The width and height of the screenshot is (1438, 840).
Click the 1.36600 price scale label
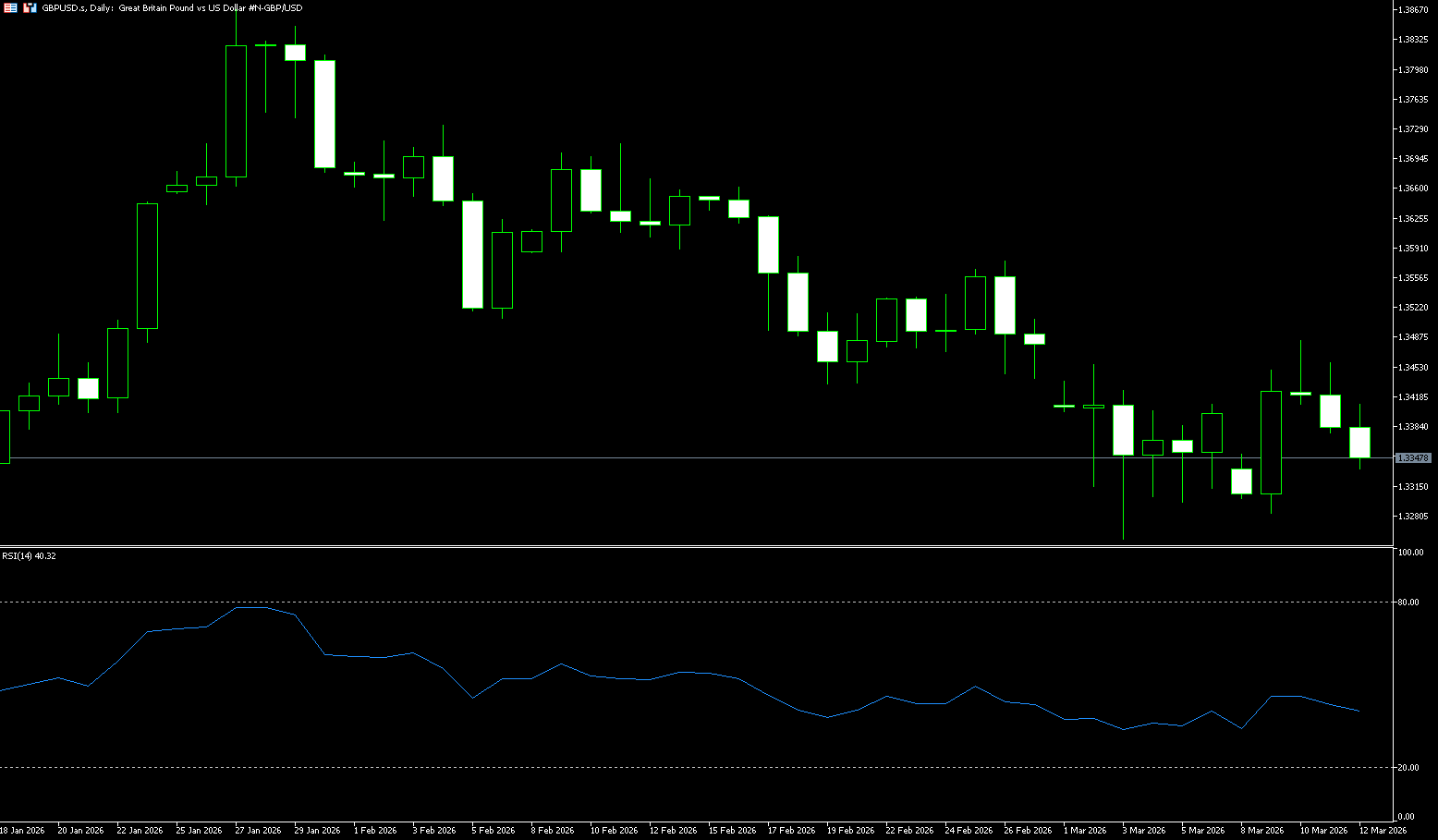pyautogui.click(x=1414, y=189)
